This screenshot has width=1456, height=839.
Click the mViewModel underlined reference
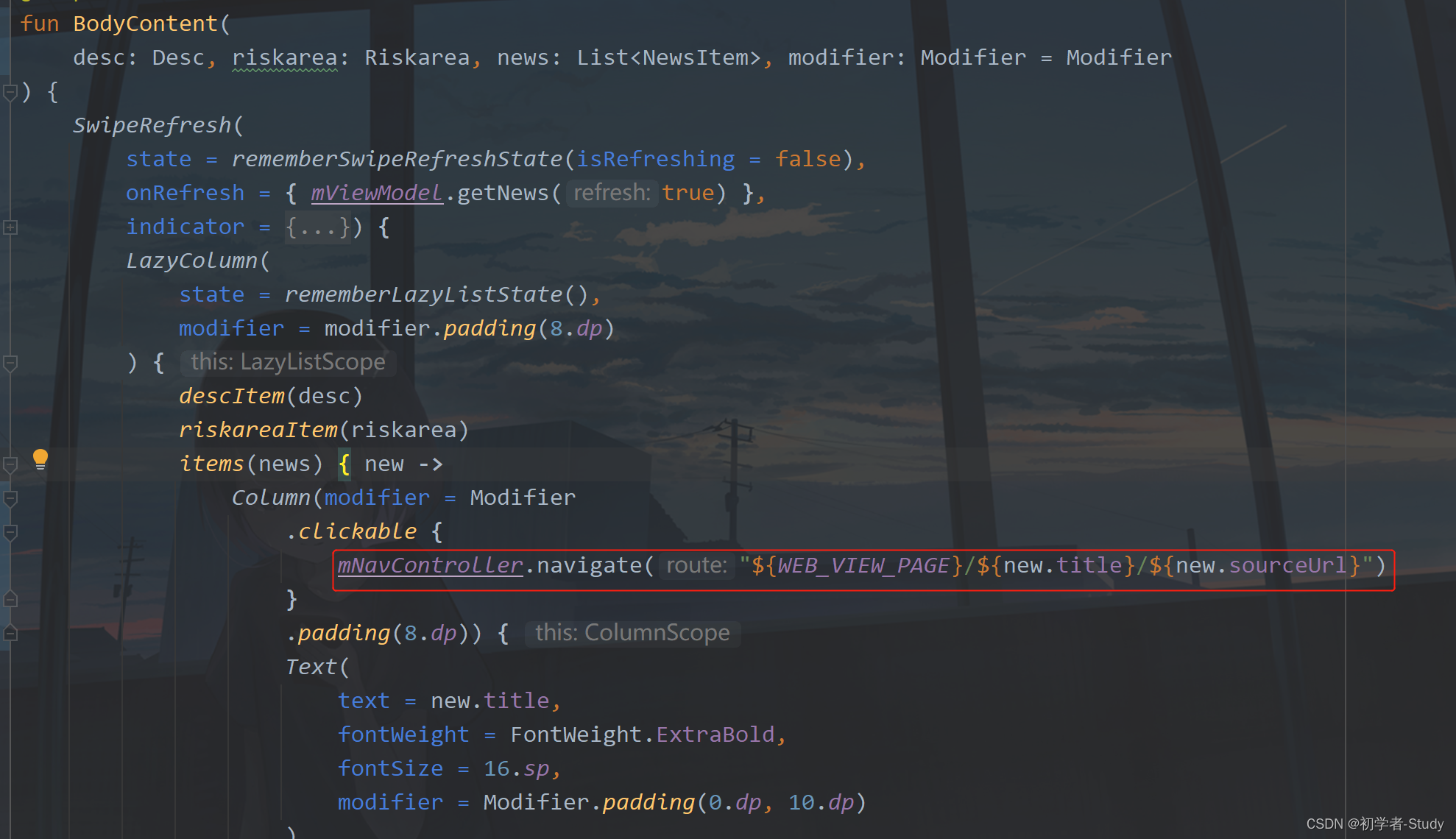pyautogui.click(x=376, y=193)
